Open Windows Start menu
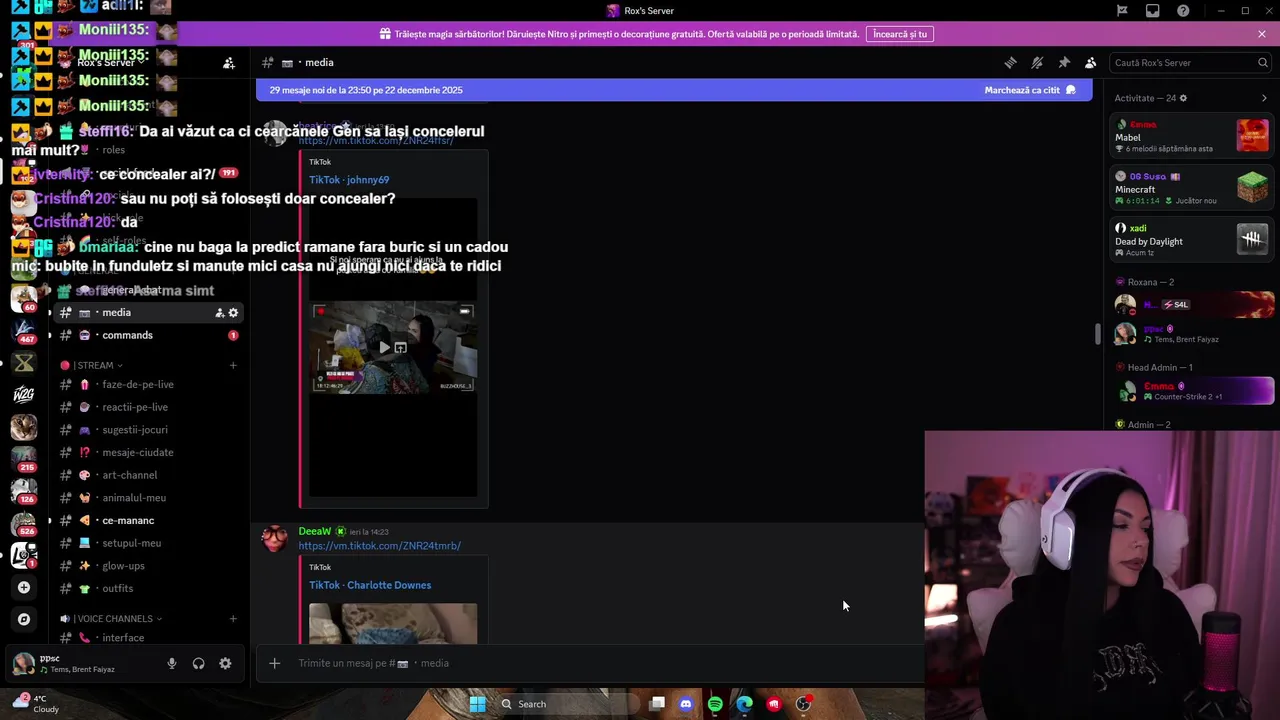1280x720 pixels. (477, 704)
